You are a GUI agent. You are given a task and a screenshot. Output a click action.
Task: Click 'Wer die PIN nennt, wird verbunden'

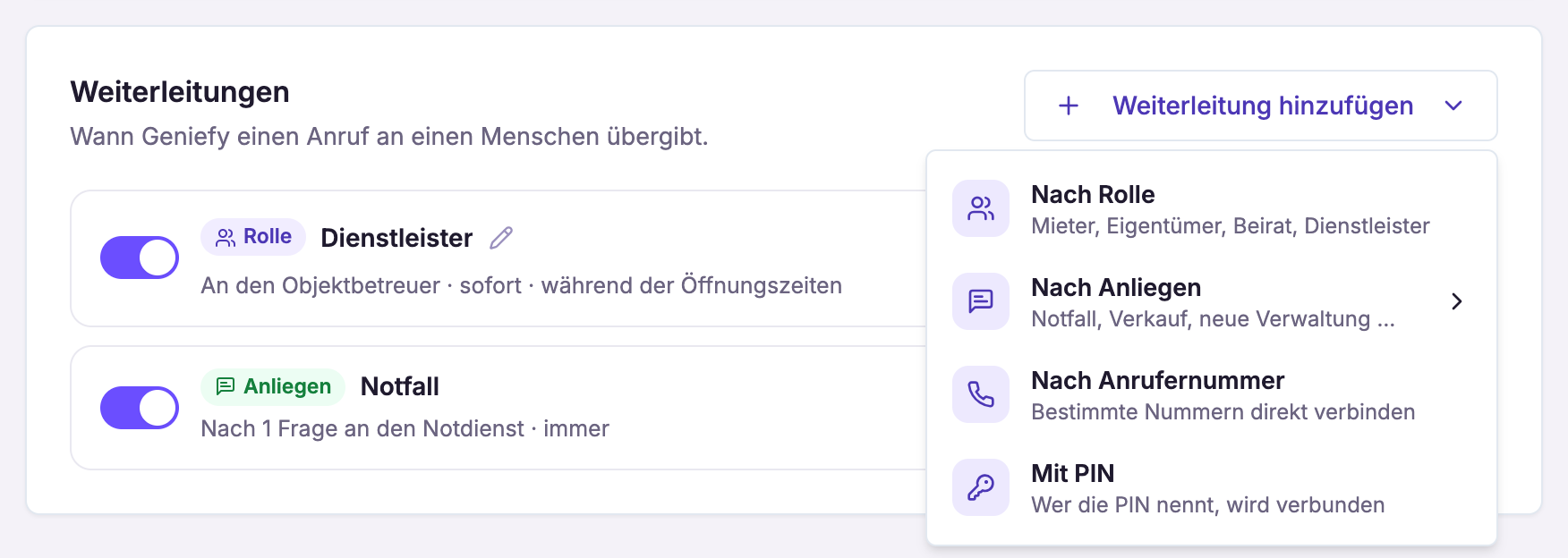pos(1208,505)
